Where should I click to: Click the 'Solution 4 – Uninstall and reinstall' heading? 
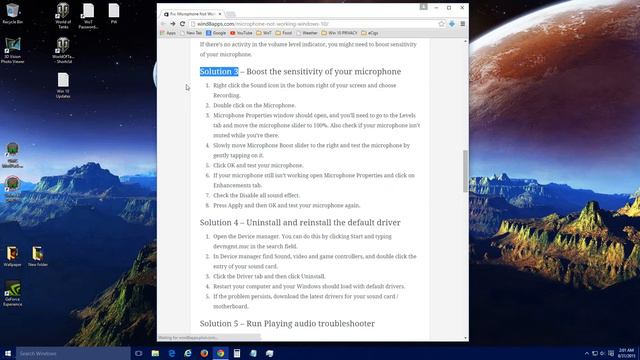click(300, 222)
